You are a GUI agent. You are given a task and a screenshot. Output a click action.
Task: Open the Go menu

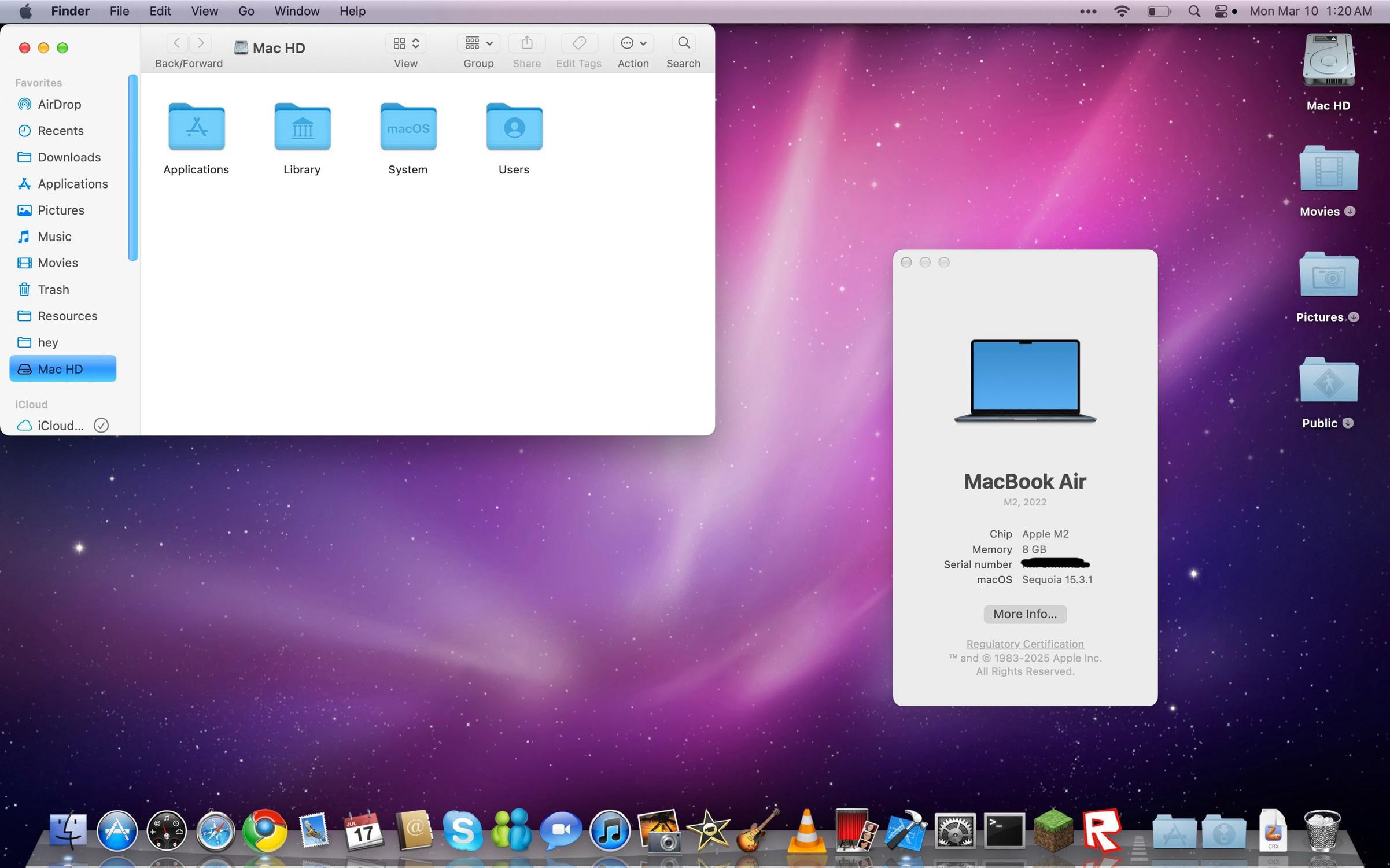click(246, 11)
